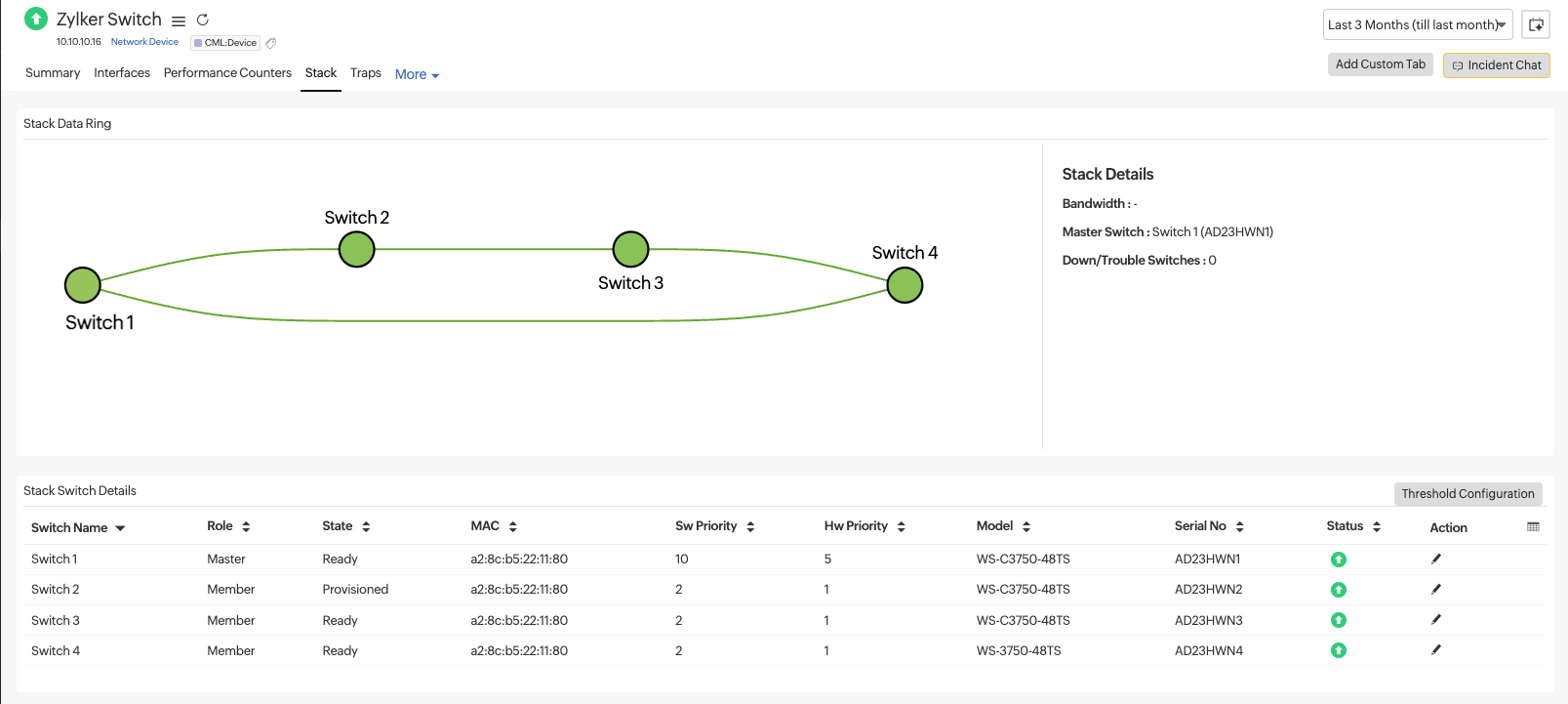Click the dashboard widget icon at top right
This screenshot has width=1568, height=704.
click(x=1535, y=25)
